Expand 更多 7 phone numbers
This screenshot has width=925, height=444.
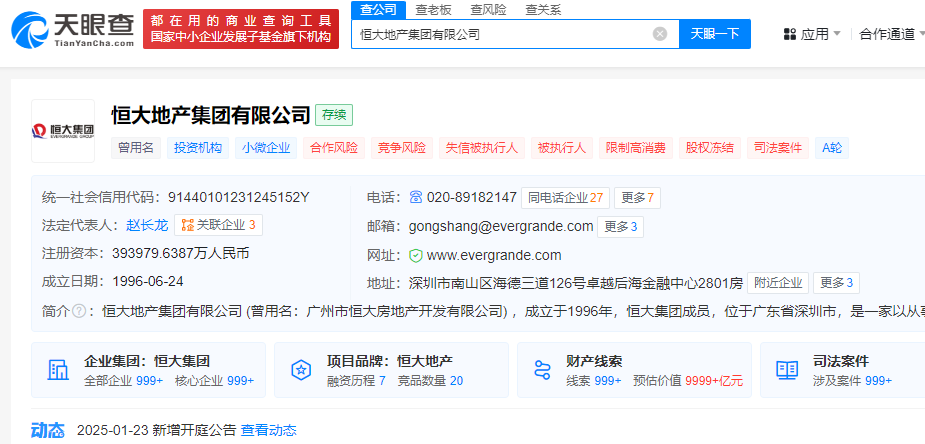pyautogui.click(x=636, y=197)
